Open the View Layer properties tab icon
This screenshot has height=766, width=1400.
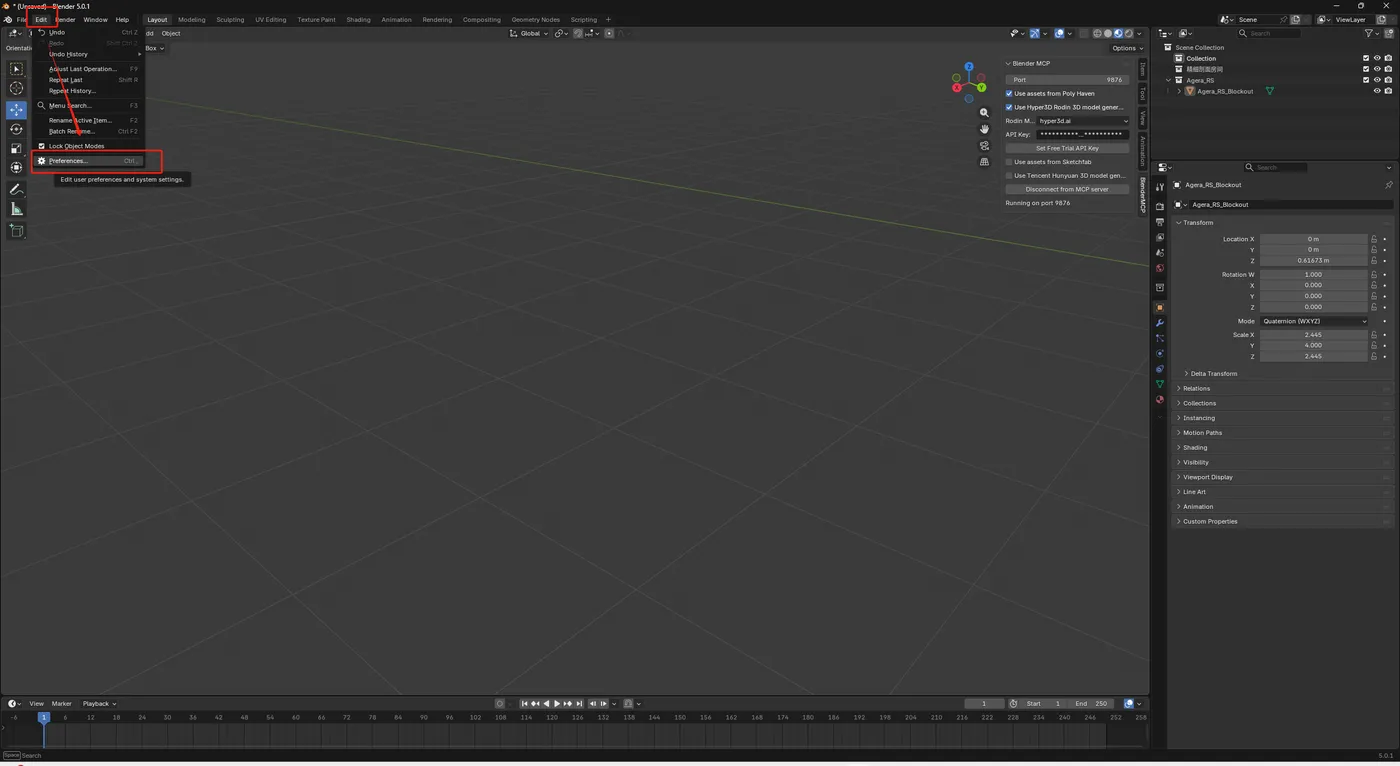(x=1160, y=237)
